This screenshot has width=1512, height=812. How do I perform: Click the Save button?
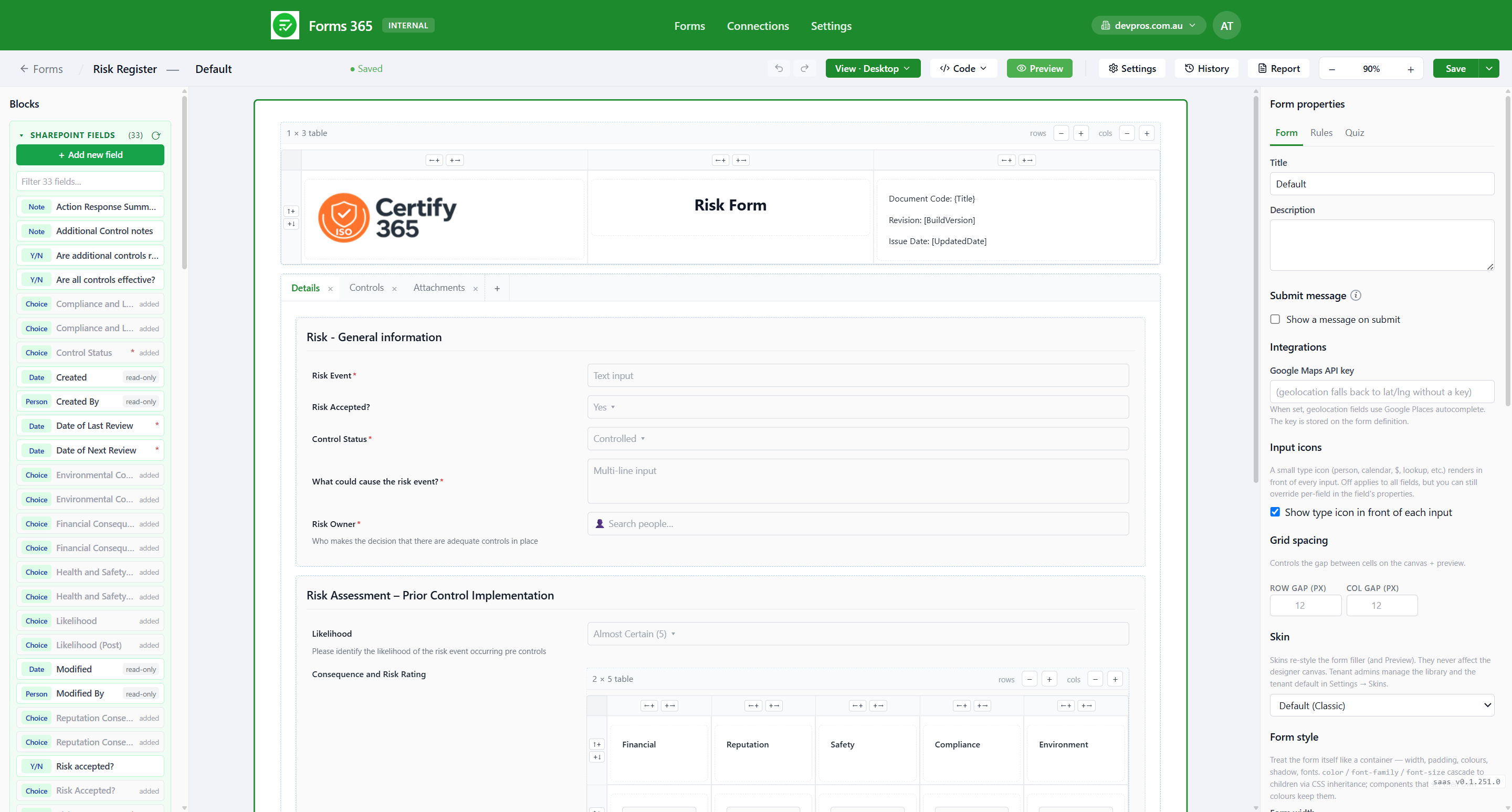[1455, 69]
